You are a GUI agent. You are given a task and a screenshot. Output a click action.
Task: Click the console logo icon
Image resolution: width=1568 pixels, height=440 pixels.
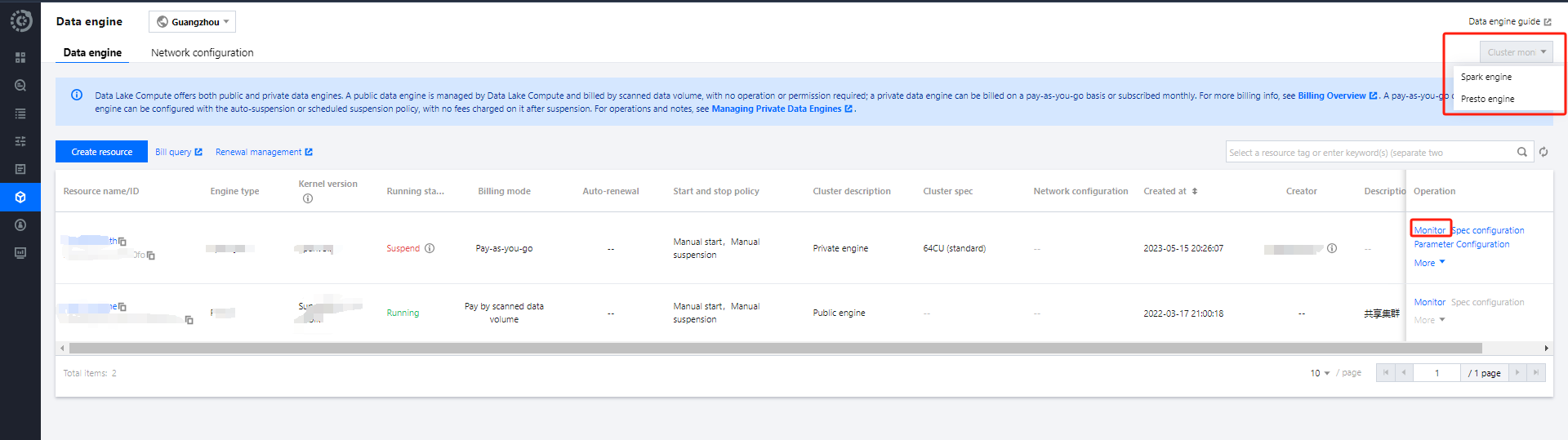(x=20, y=20)
